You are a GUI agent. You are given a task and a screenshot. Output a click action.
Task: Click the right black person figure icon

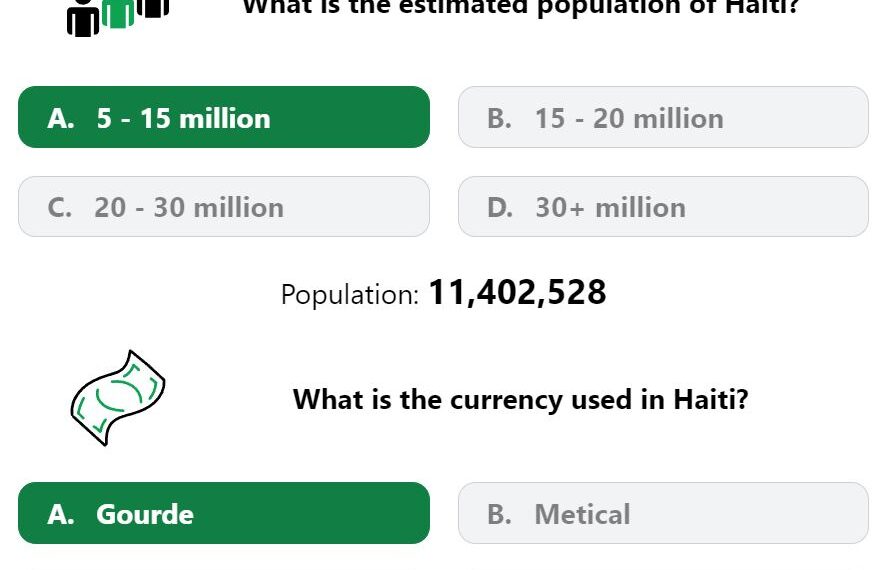tap(152, 8)
